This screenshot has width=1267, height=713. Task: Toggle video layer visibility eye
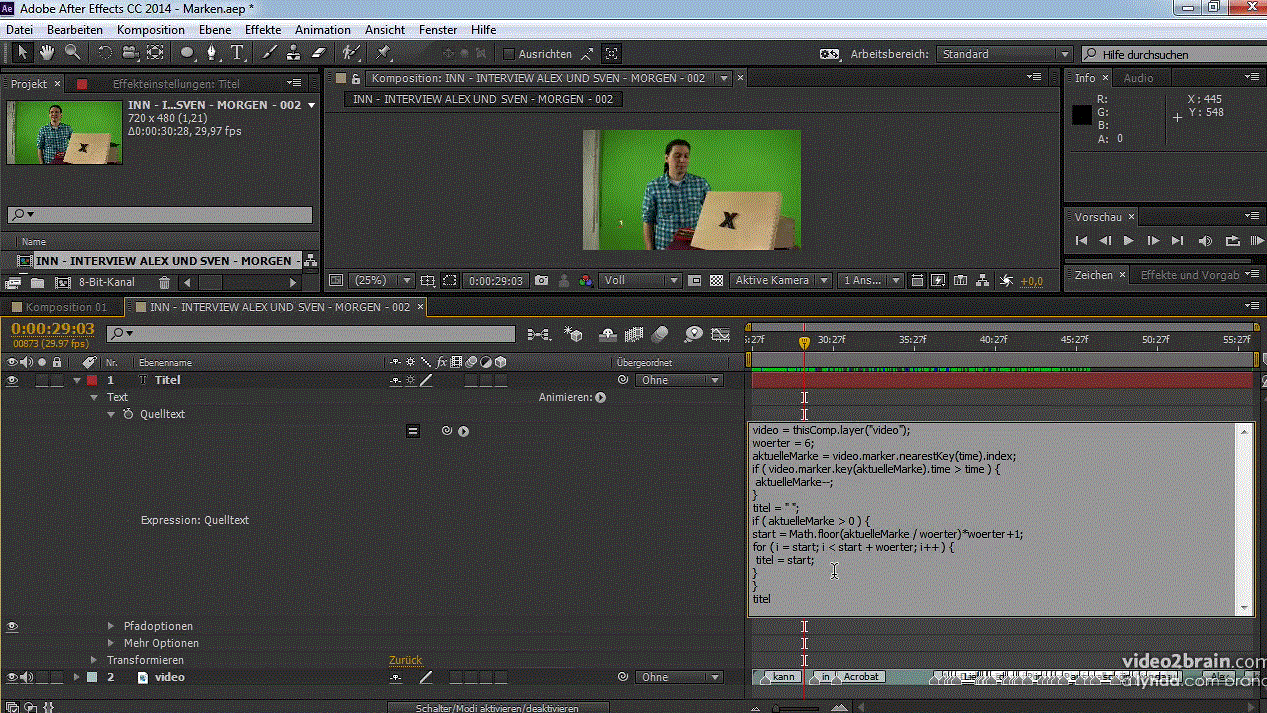13,677
